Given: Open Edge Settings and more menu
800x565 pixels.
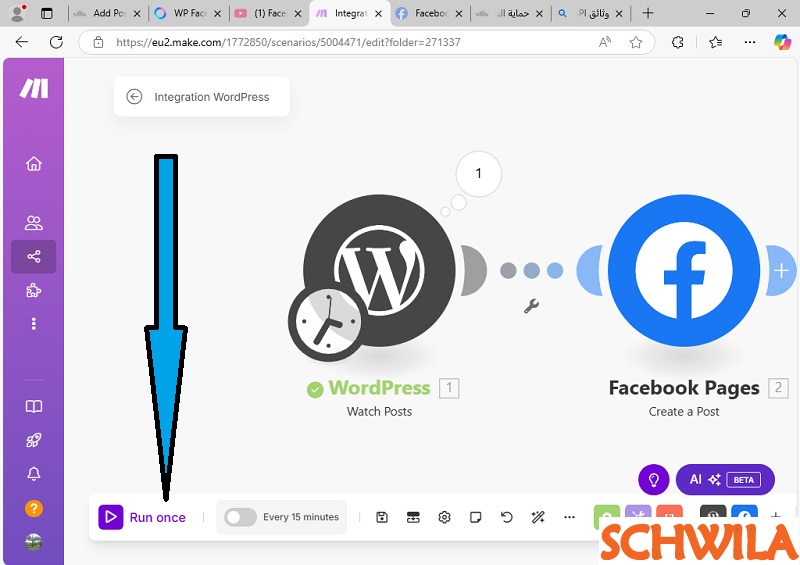Looking at the screenshot, I should point(749,42).
